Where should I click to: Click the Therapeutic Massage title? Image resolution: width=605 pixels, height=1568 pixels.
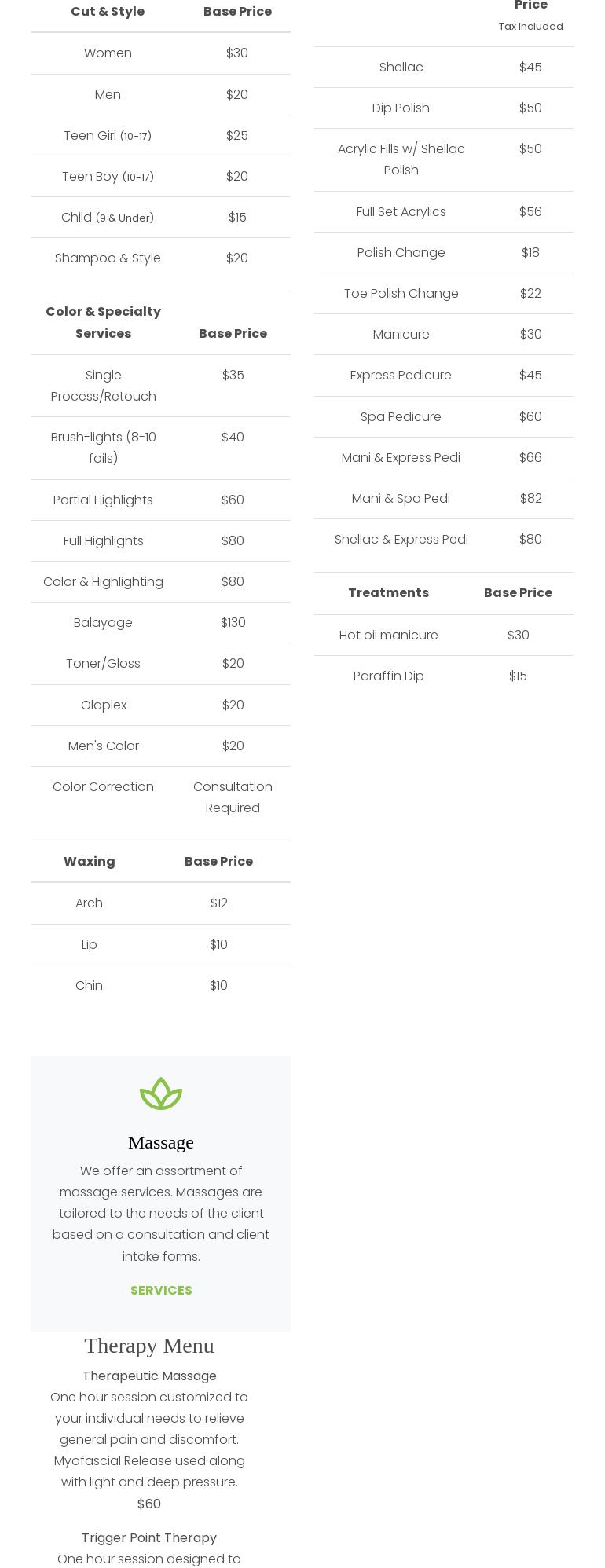coord(149,1376)
